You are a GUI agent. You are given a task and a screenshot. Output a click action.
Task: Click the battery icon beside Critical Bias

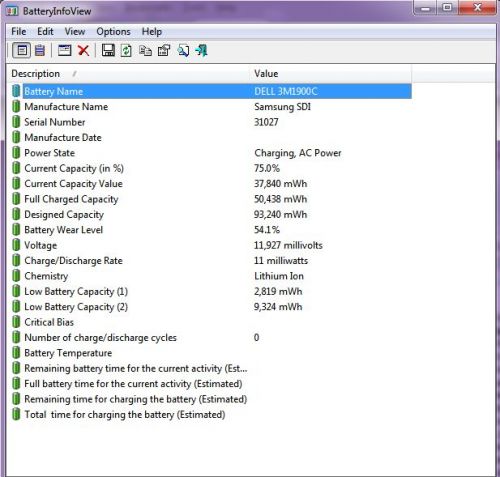[16, 322]
